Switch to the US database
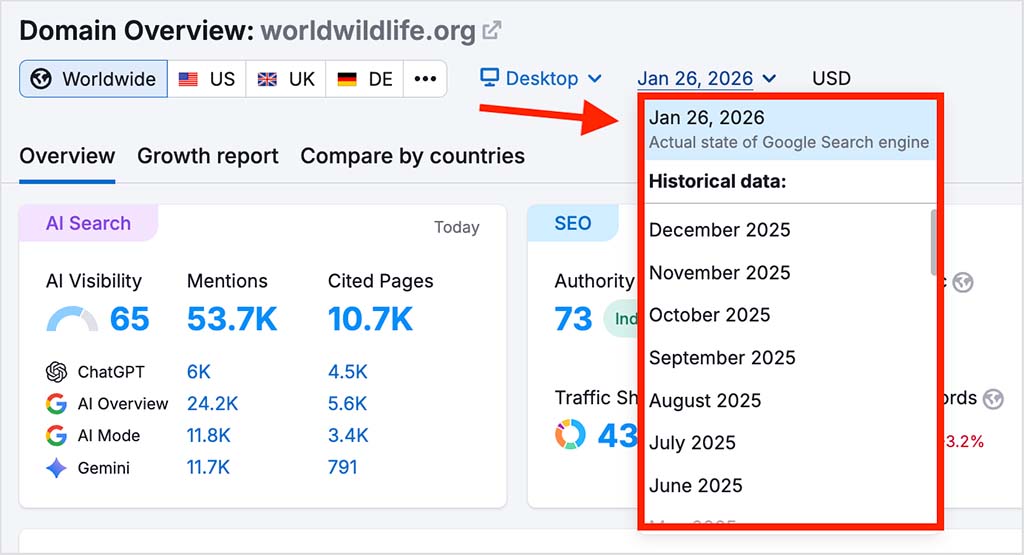Image resolution: width=1024 pixels, height=555 pixels. click(x=207, y=79)
